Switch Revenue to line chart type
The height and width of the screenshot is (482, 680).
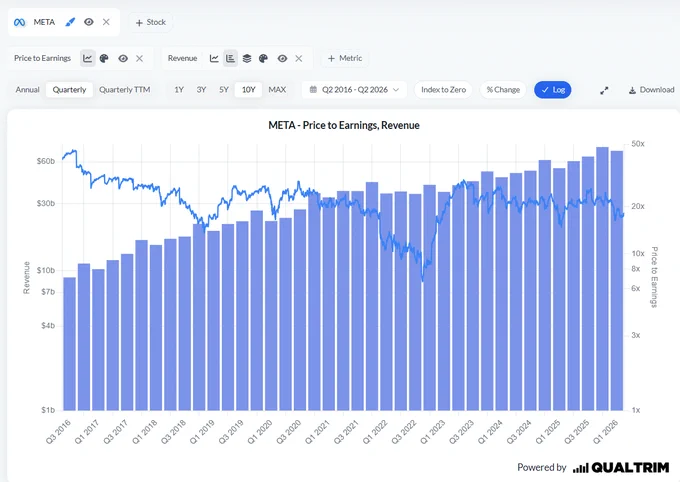point(214,58)
